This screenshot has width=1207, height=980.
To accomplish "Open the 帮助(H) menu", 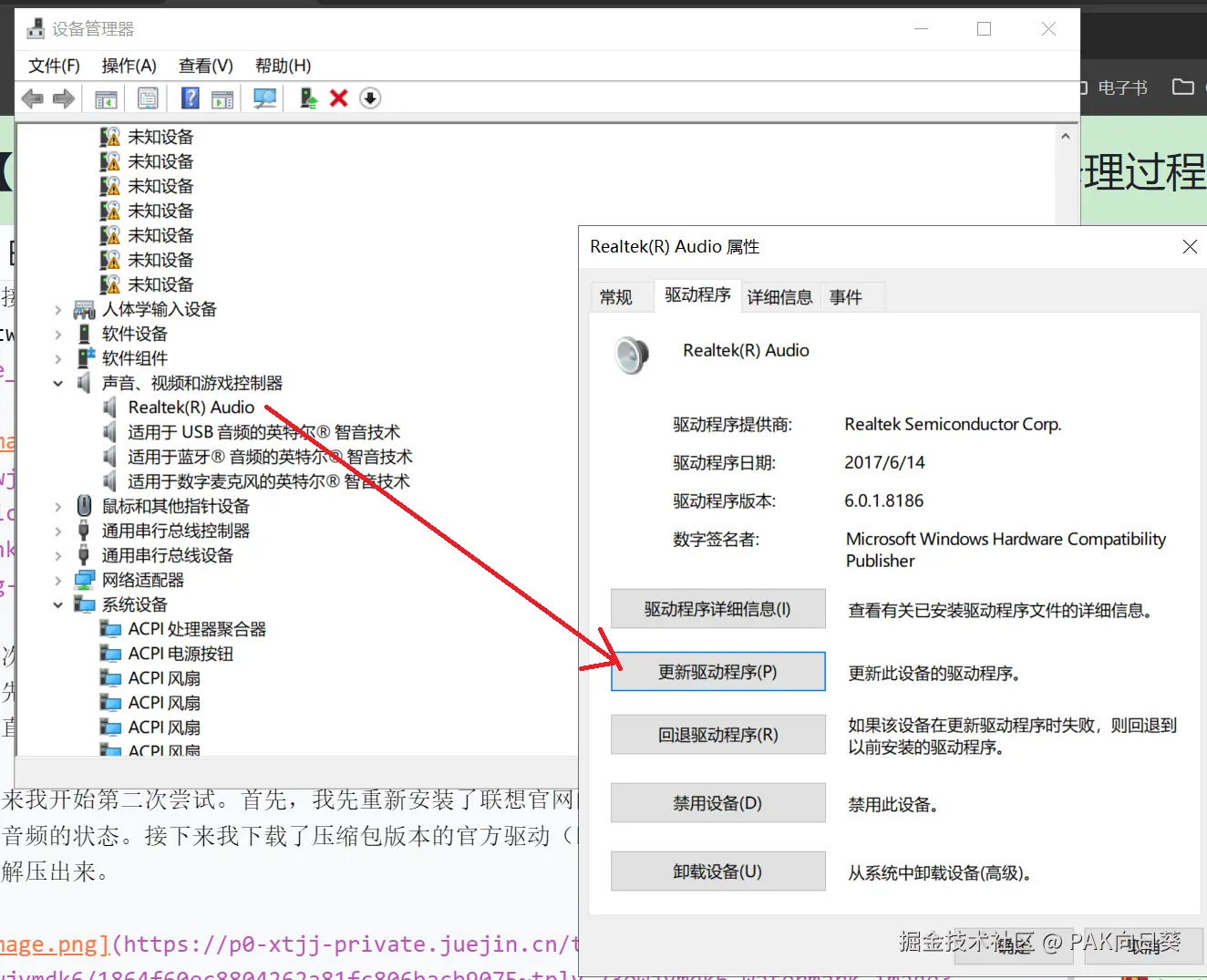I will click(283, 66).
